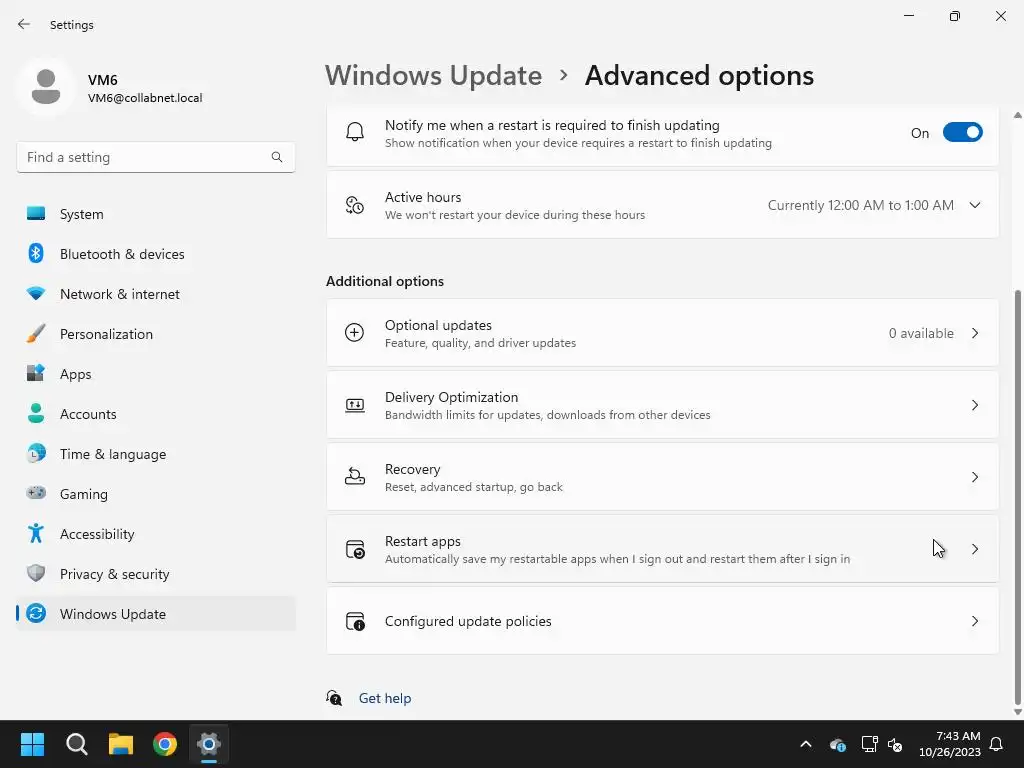The height and width of the screenshot is (768, 1024).
Task: Click the Active hours clock icon
Action: tap(355, 205)
